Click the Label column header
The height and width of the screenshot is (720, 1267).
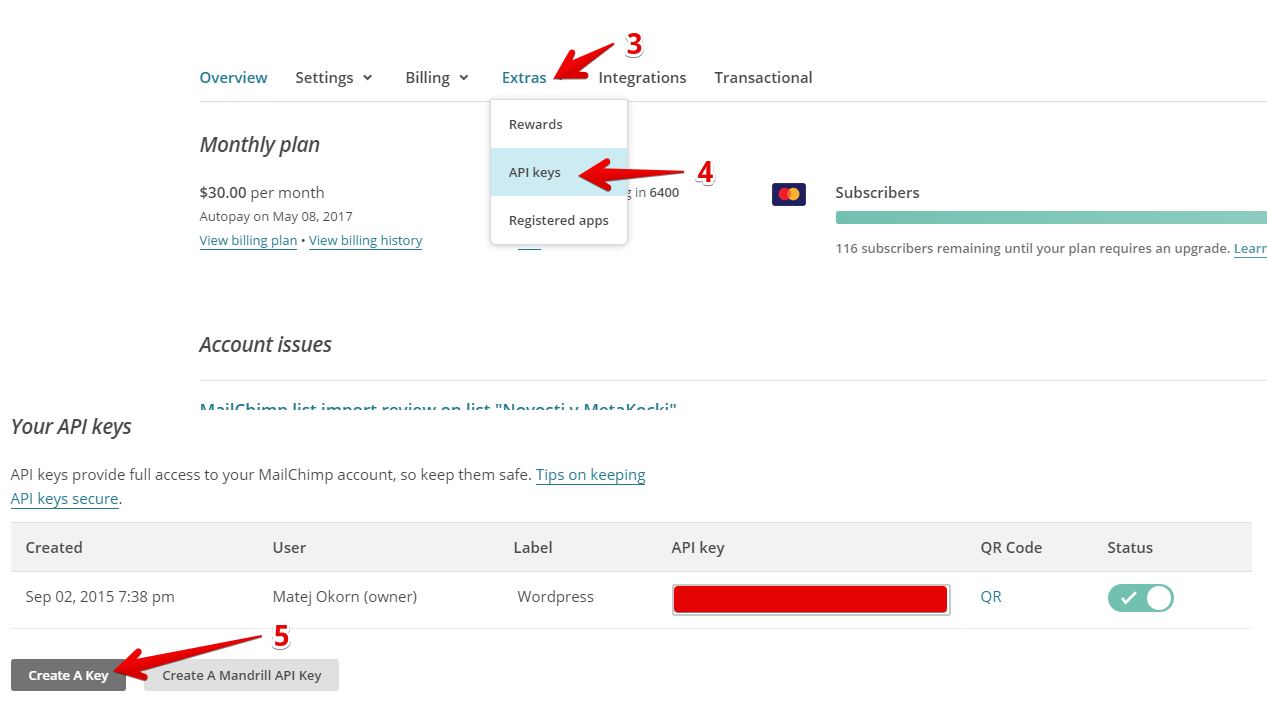[533, 547]
